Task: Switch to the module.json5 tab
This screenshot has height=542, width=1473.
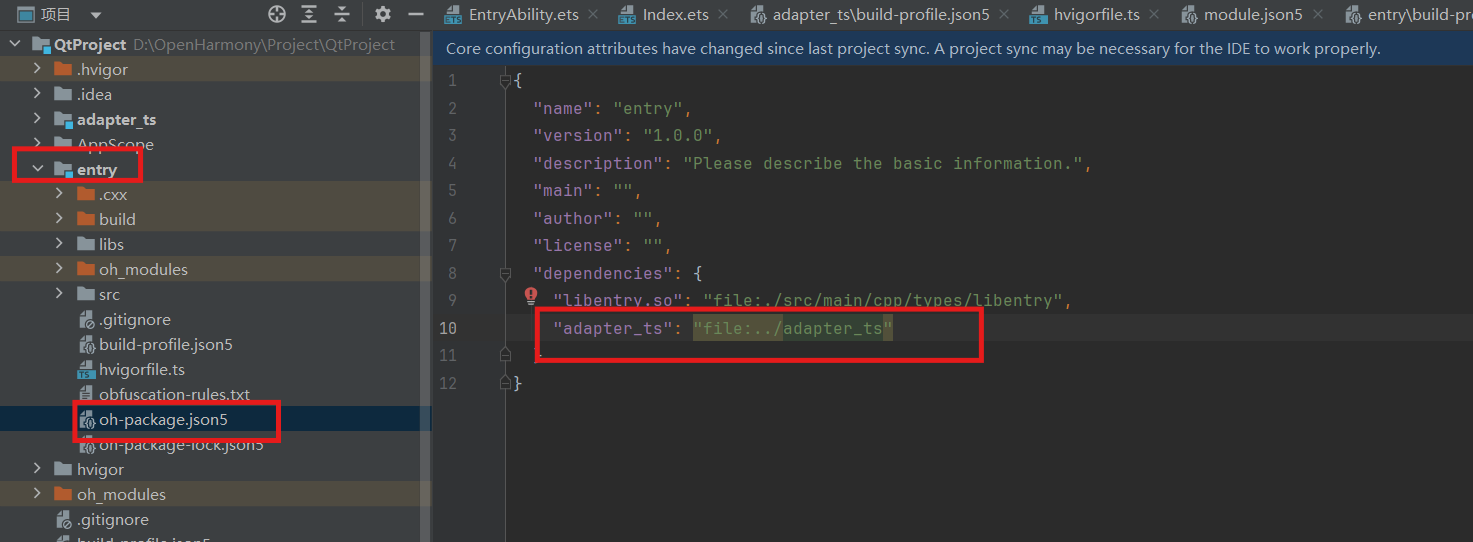Action: coord(1252,15)
